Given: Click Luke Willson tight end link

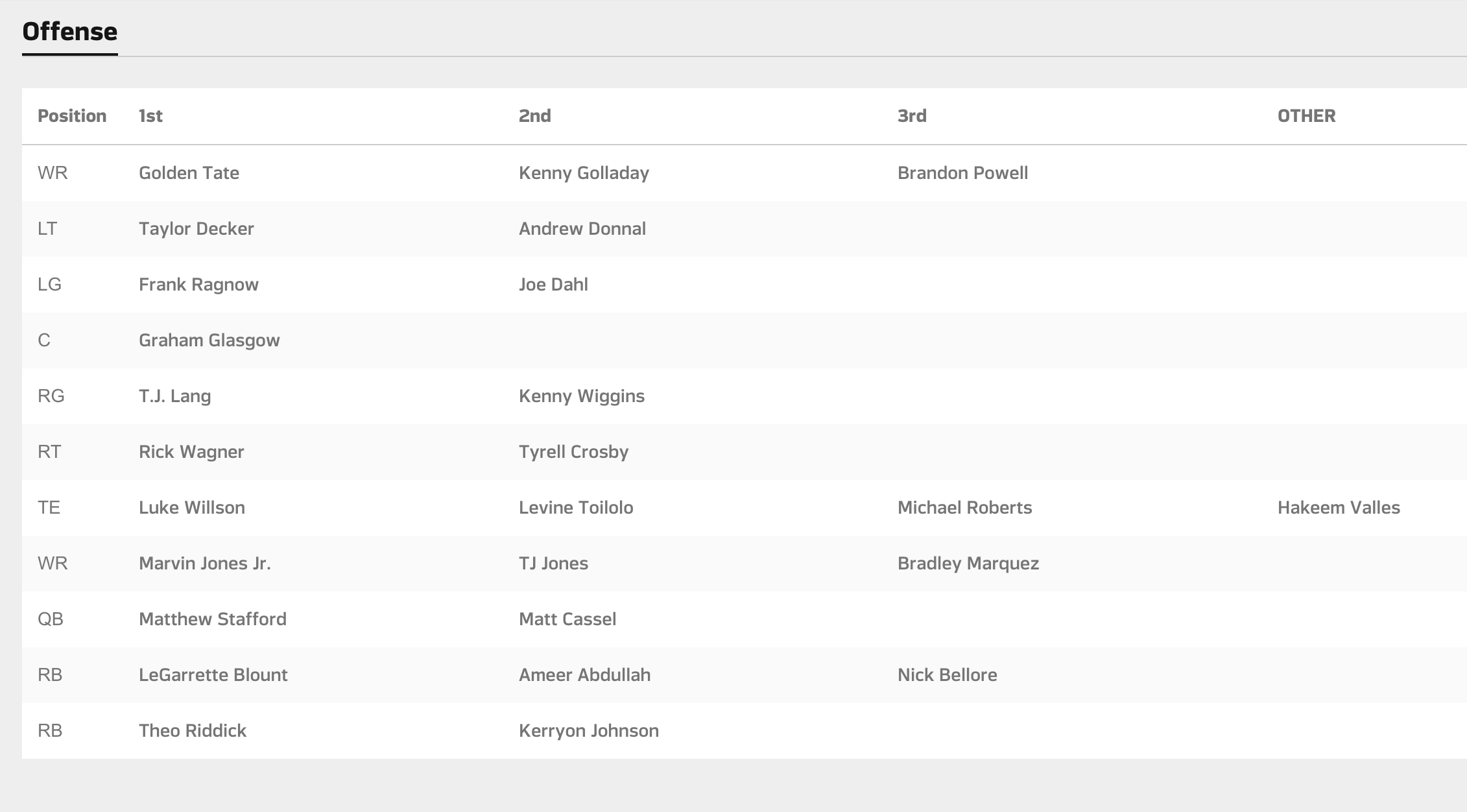Looking at the screenshot, I should click(192, 508).
